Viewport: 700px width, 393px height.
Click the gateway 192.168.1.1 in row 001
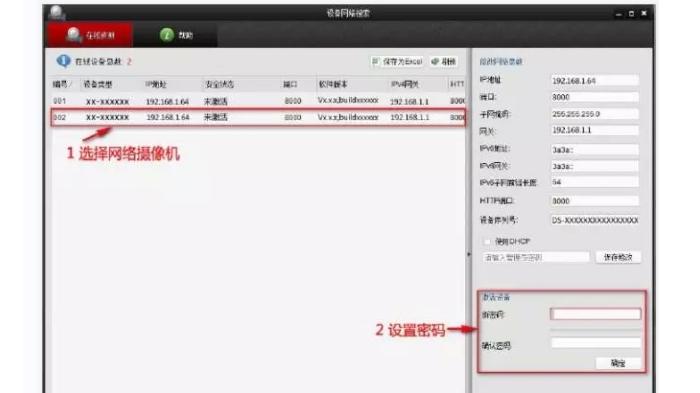tap(409, 102)
